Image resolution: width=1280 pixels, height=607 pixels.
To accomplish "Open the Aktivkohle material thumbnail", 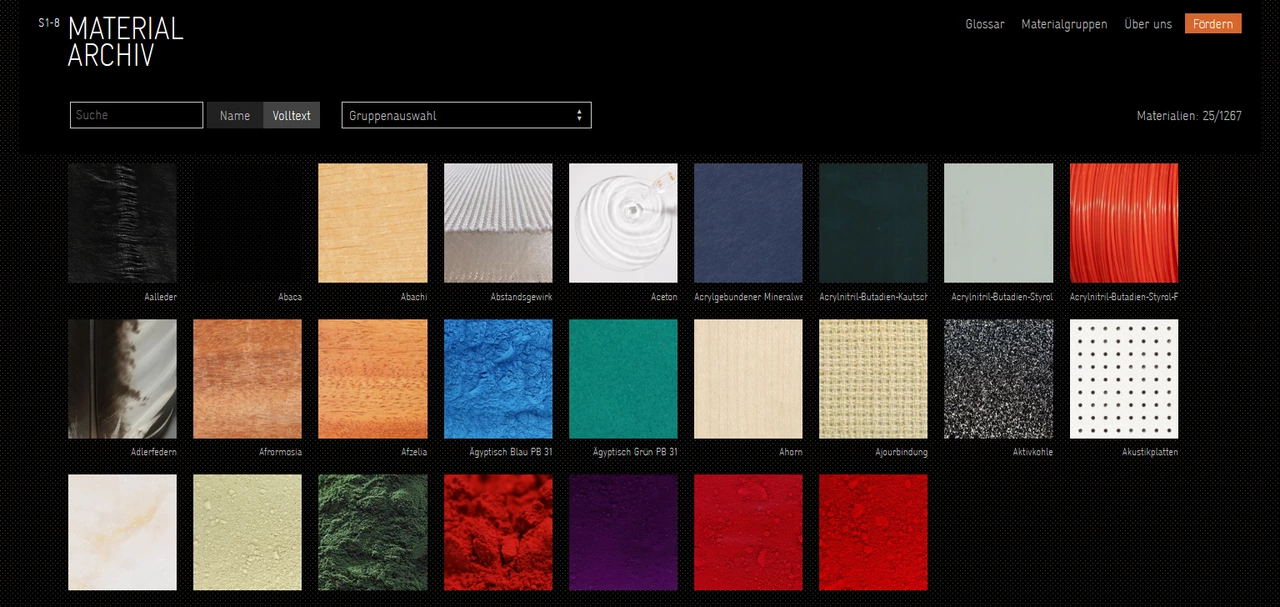I will pyautogui.click(x=998, y=379).
